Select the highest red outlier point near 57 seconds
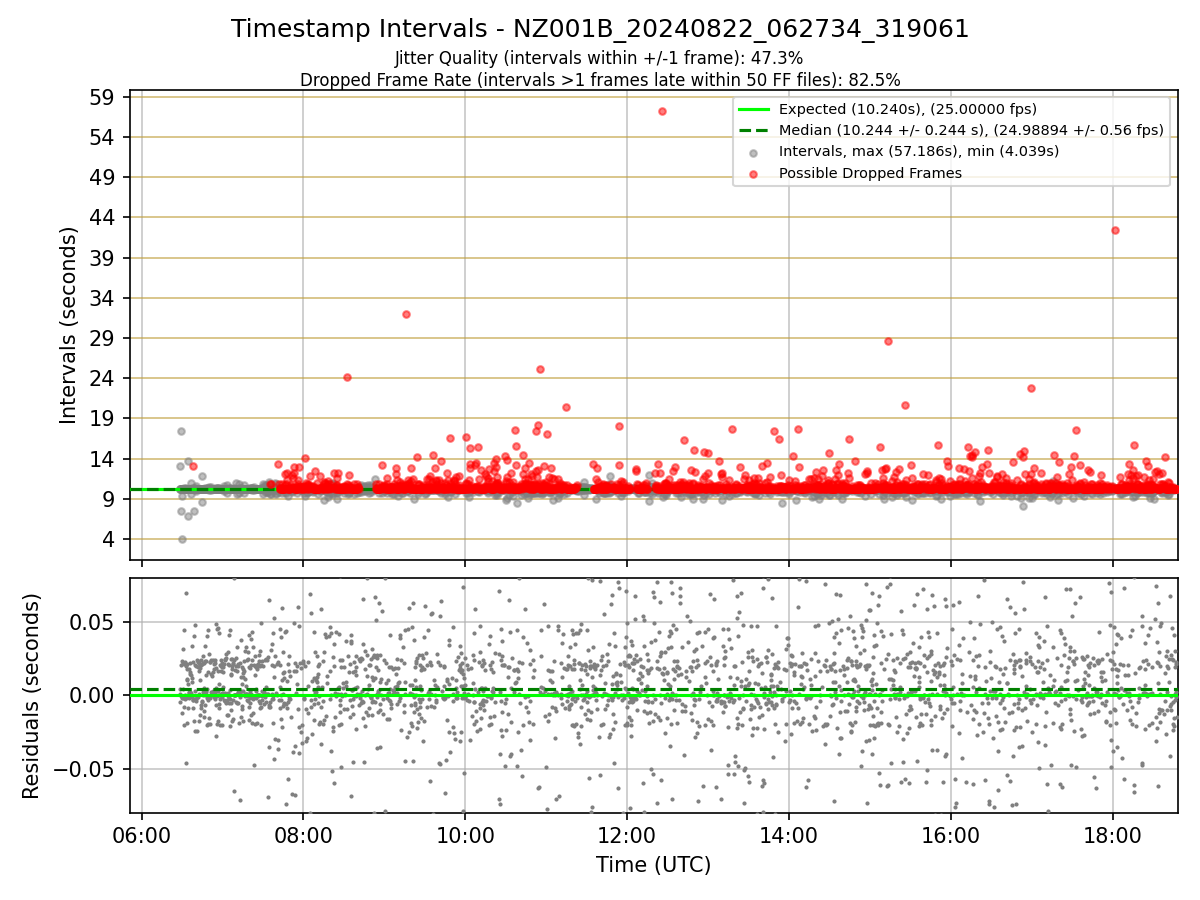The height and width of the screenshot is (900, 1200). (662, 111)
